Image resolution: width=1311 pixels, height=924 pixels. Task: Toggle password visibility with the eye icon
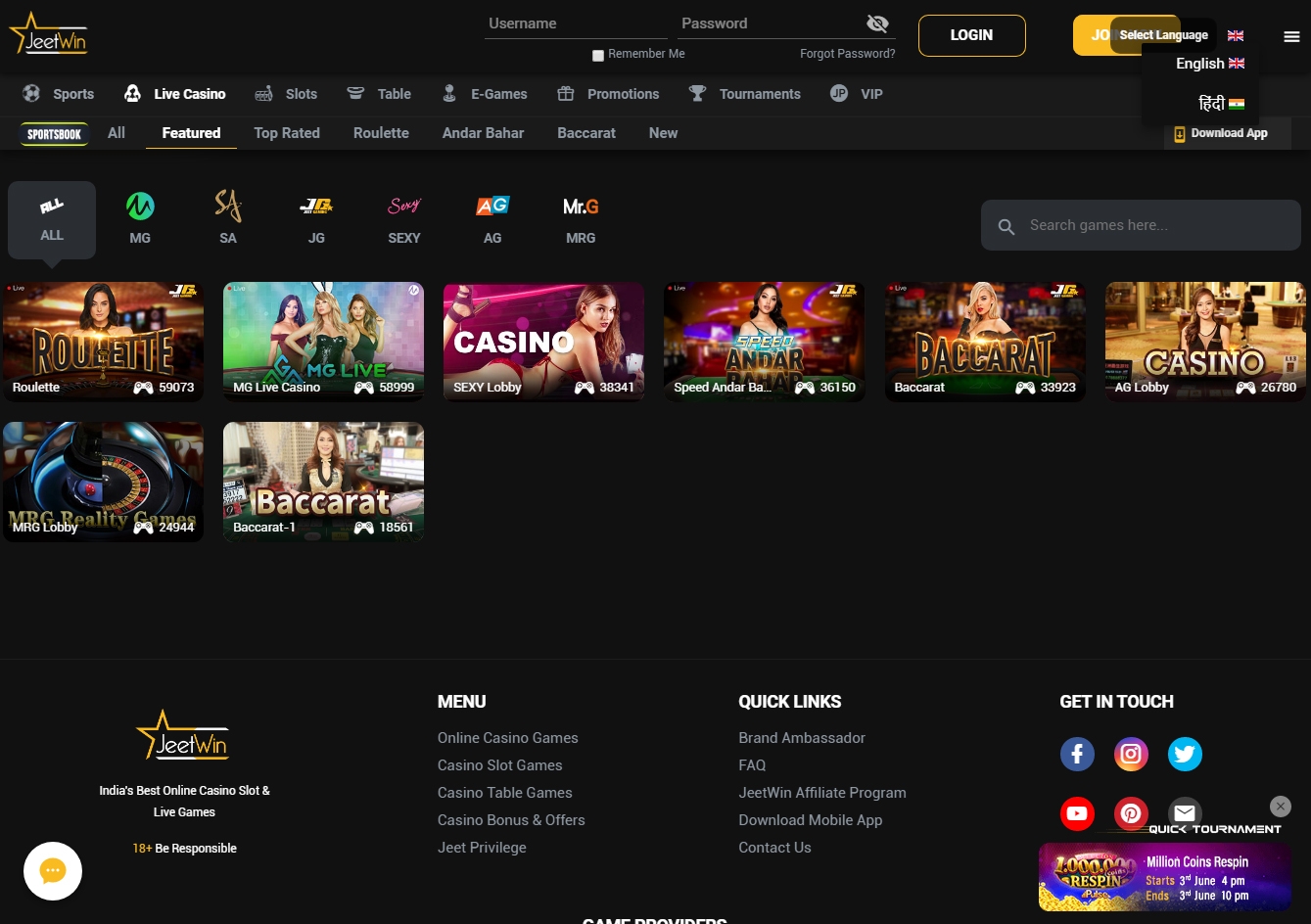pyautogui.click(x=876, y=23)
